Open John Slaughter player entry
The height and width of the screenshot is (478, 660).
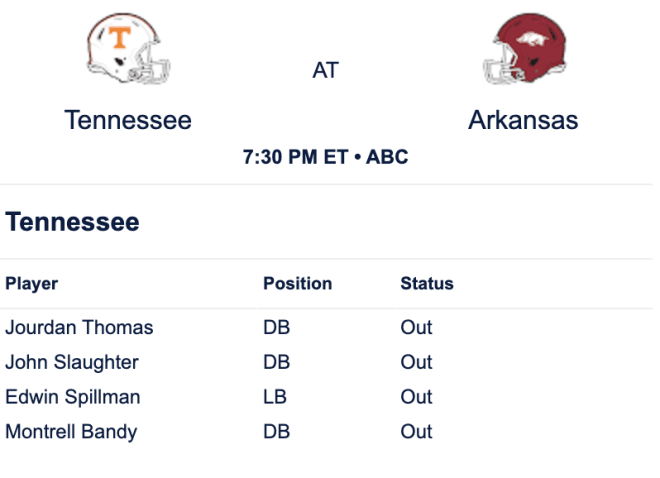point(72,362)
